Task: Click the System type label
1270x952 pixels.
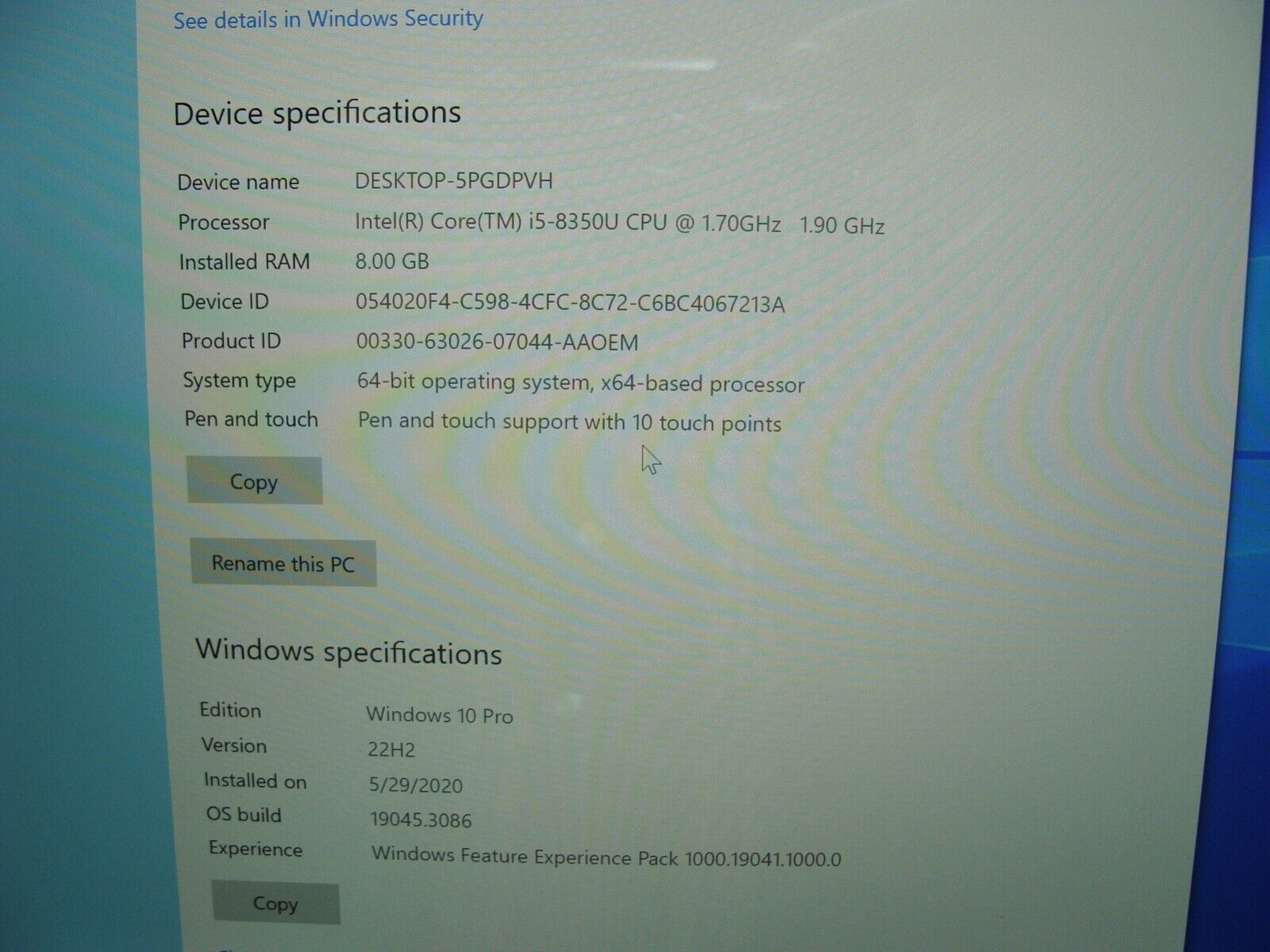Action: coord(239,381)
